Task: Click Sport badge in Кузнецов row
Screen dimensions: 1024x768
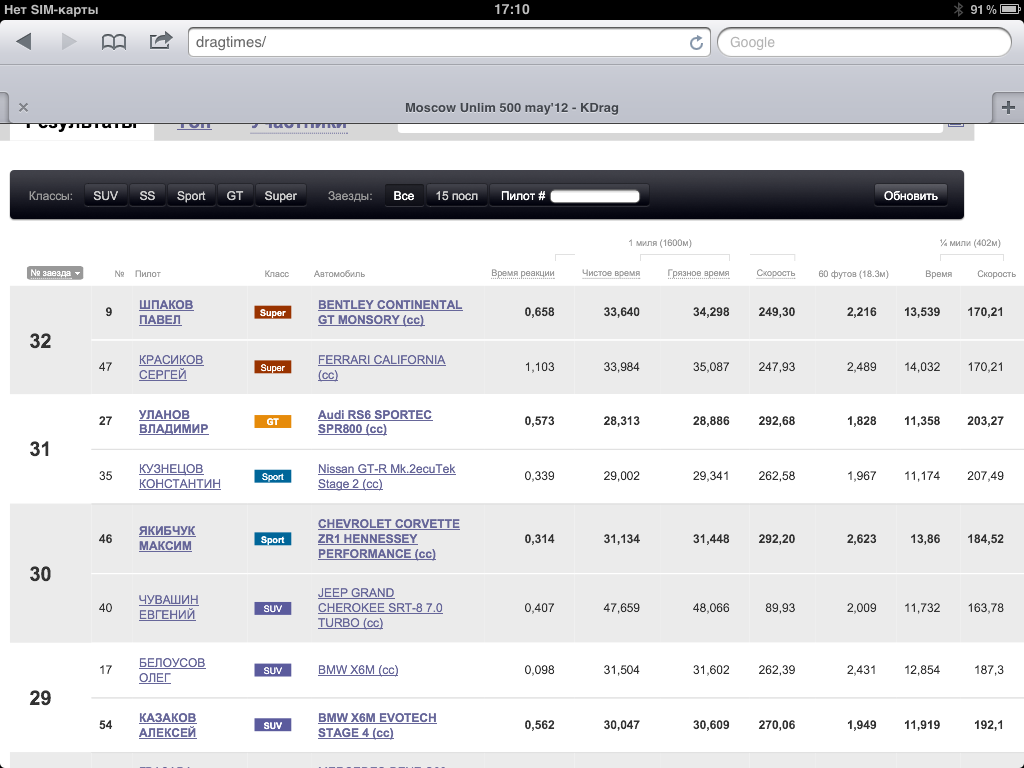Action: pos(272,477)
